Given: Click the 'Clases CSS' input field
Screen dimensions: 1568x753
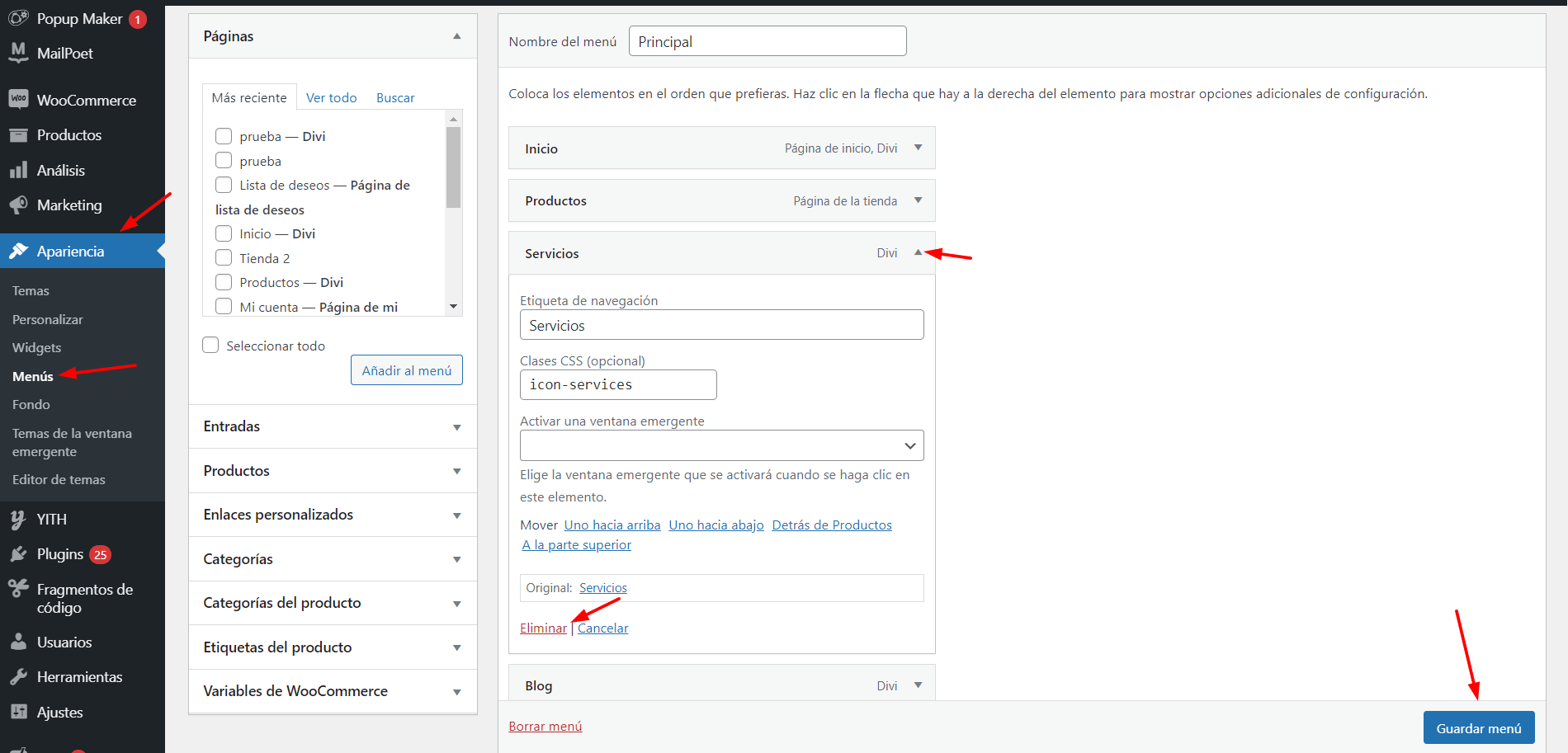Looking at the screenshot, I should tap(618, 384).
